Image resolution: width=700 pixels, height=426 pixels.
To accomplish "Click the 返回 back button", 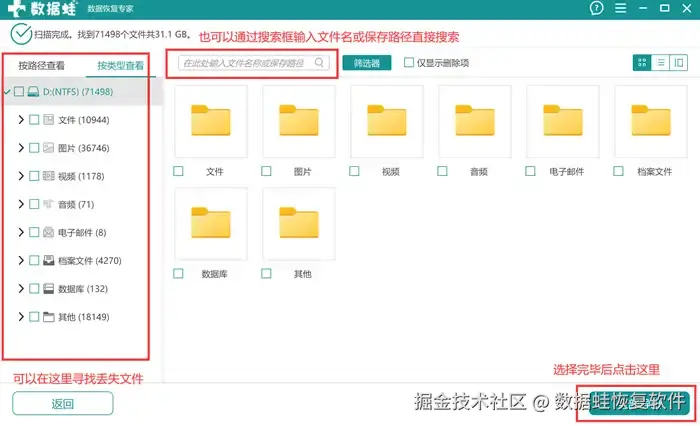I will point(62,404).
